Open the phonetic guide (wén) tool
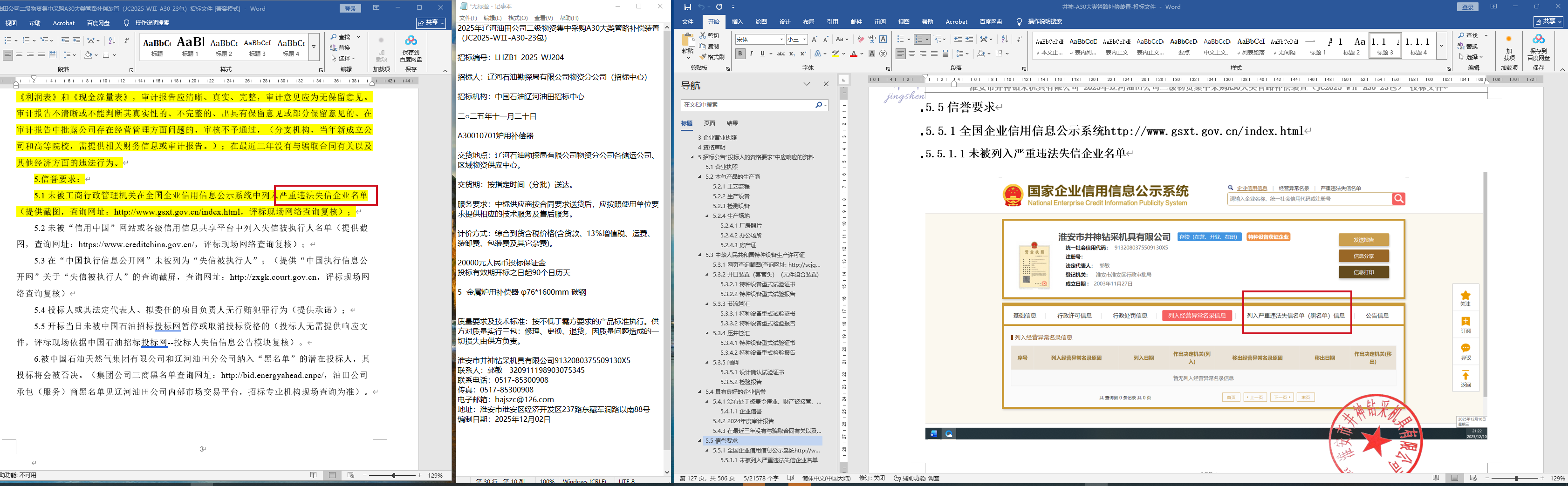The image size is (1568, 486). 872,40
